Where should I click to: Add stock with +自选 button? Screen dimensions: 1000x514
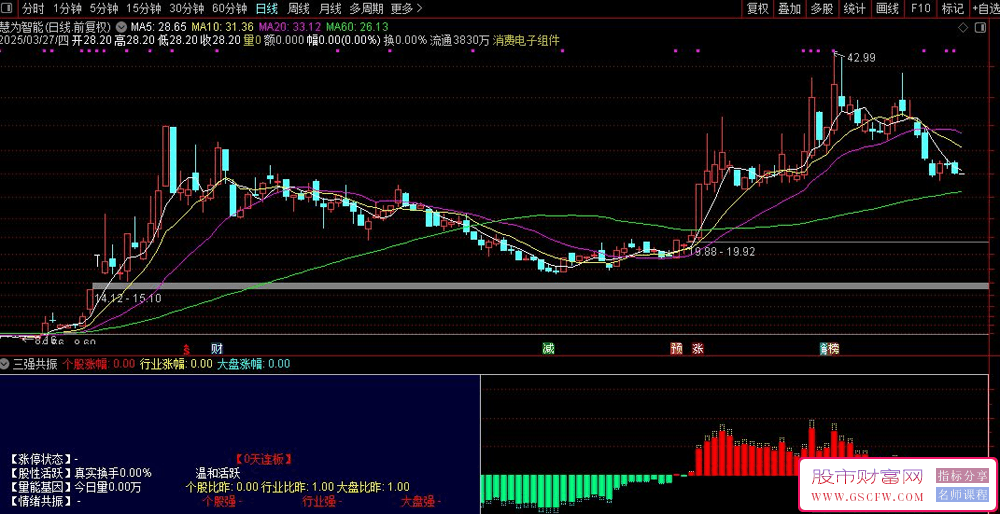pos(986,9)
